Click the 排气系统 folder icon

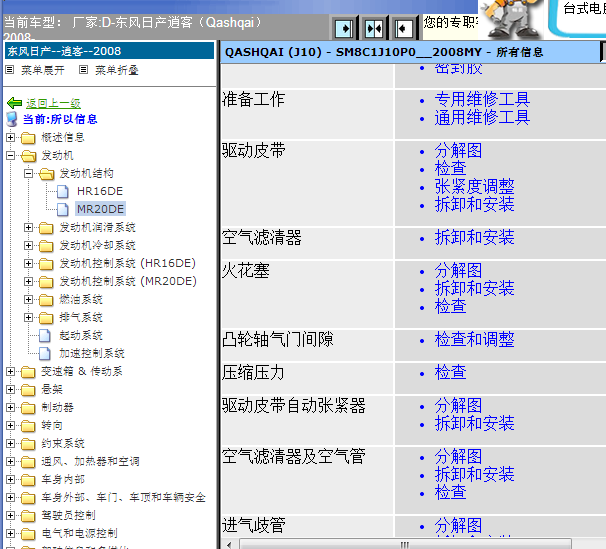(46, 318)
